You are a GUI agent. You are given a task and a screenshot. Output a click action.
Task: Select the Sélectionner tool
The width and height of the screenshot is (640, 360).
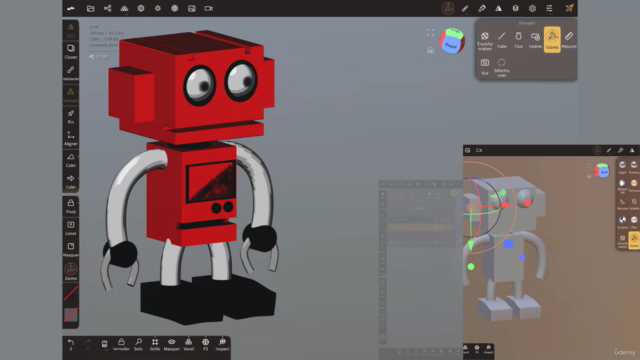(501, 67)
